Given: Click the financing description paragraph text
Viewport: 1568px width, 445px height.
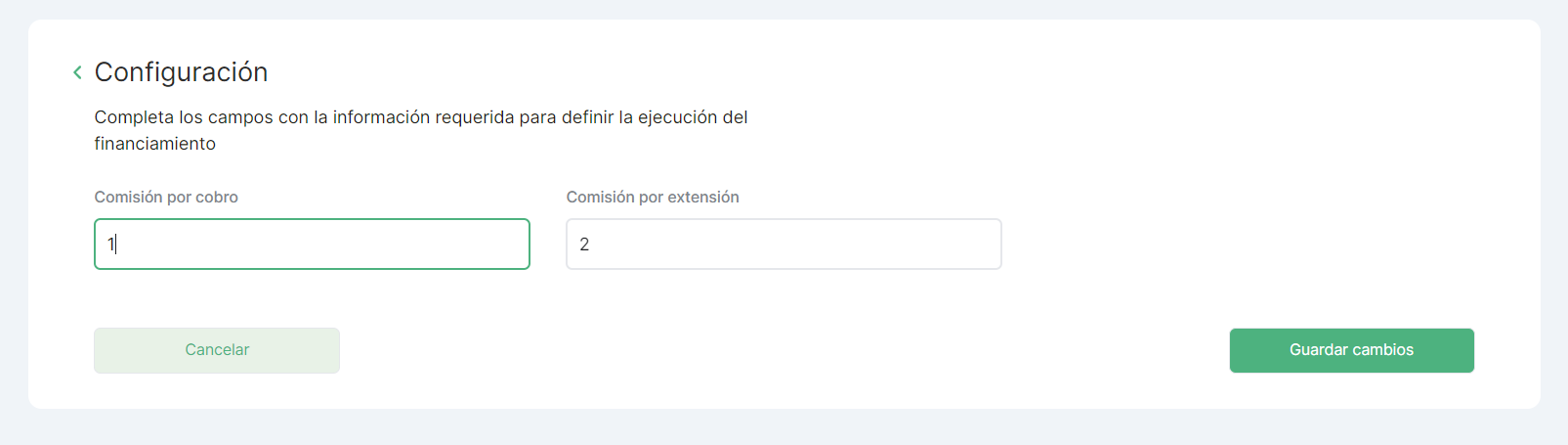Looking at the screenshot, I should click(x=420, y=118).
